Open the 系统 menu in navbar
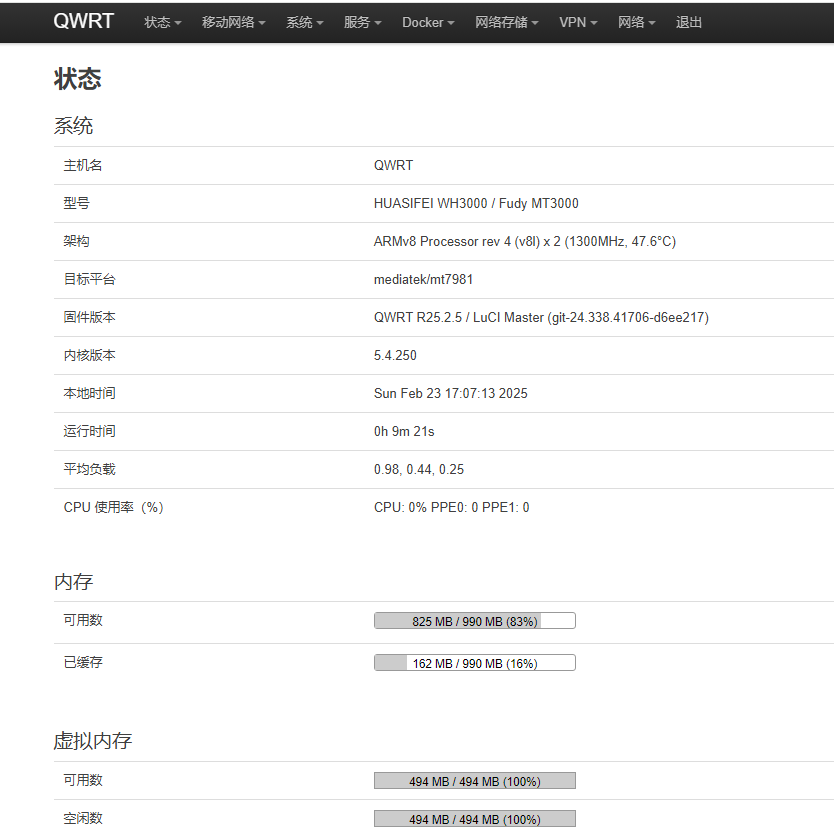This screenshot has height=839, width=834. coord(304,22)
